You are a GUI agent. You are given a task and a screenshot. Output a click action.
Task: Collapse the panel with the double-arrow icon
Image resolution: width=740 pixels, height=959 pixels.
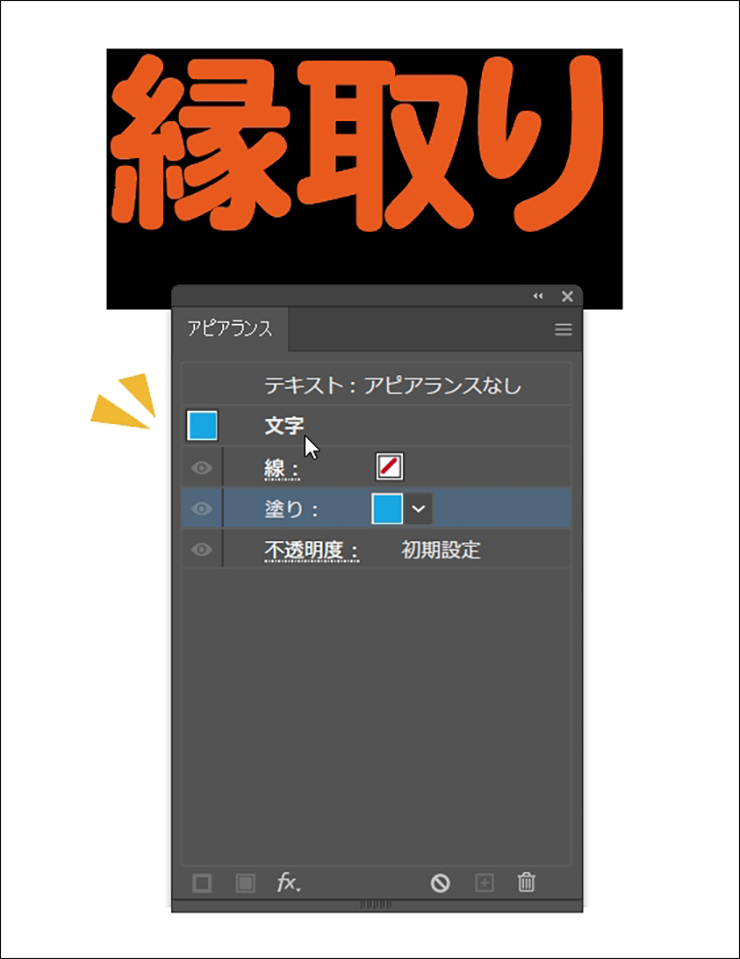[x=538, y=297]
